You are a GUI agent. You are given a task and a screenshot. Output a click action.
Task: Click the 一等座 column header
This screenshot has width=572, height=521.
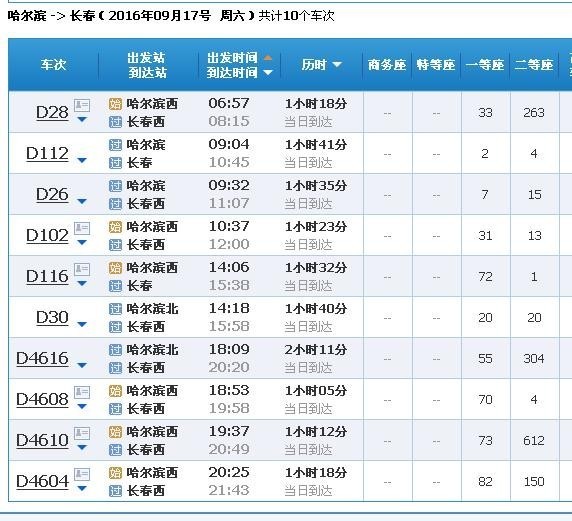[485, 65]
